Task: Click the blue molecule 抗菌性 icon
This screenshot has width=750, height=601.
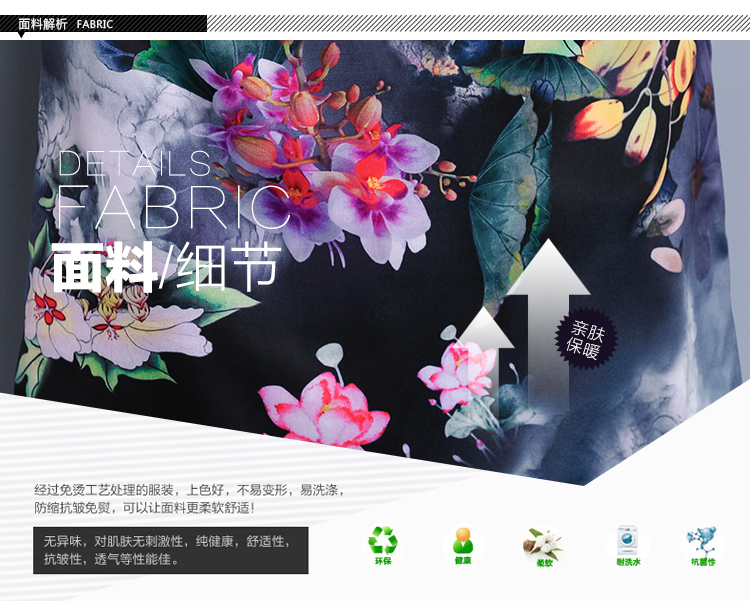Action: pos(702,541)
